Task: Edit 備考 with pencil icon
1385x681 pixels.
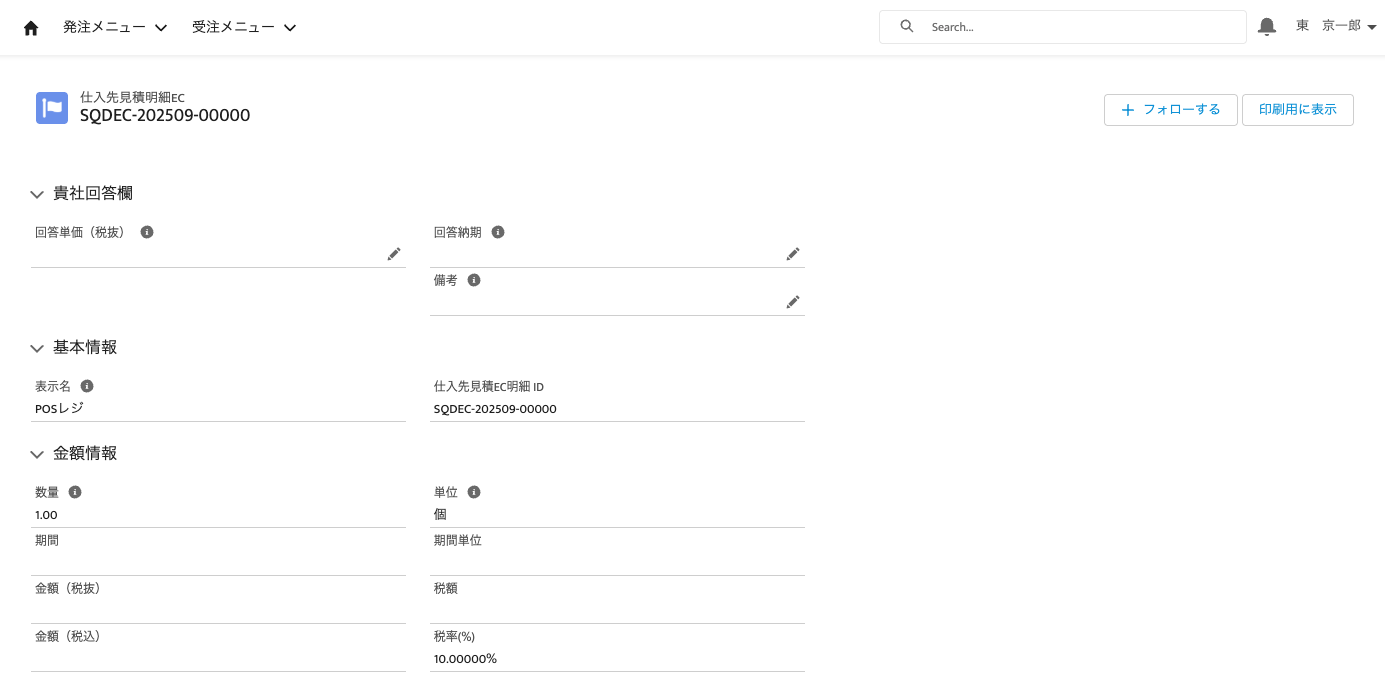Action: tap(793, 302)
